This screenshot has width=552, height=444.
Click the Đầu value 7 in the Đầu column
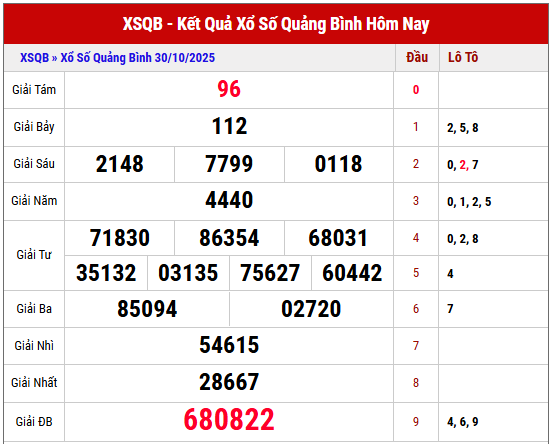tap(416, 346)
